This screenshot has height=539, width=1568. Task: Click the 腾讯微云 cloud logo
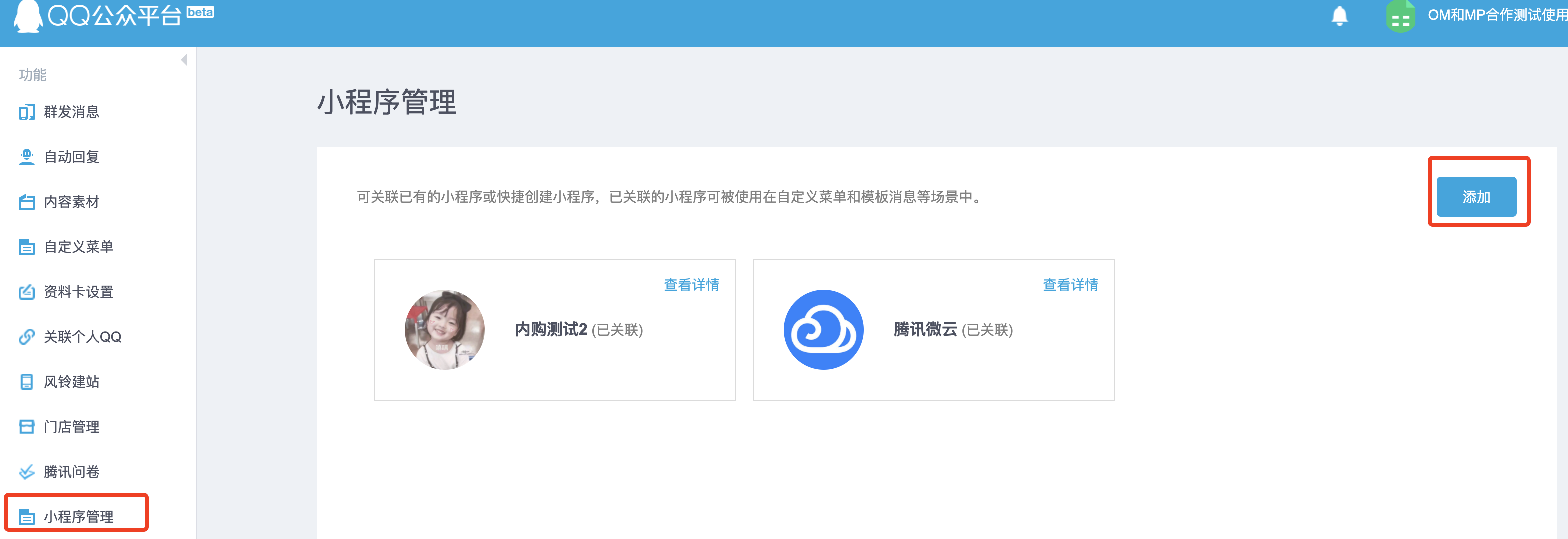pyautogui.click(x=823, y=329)
